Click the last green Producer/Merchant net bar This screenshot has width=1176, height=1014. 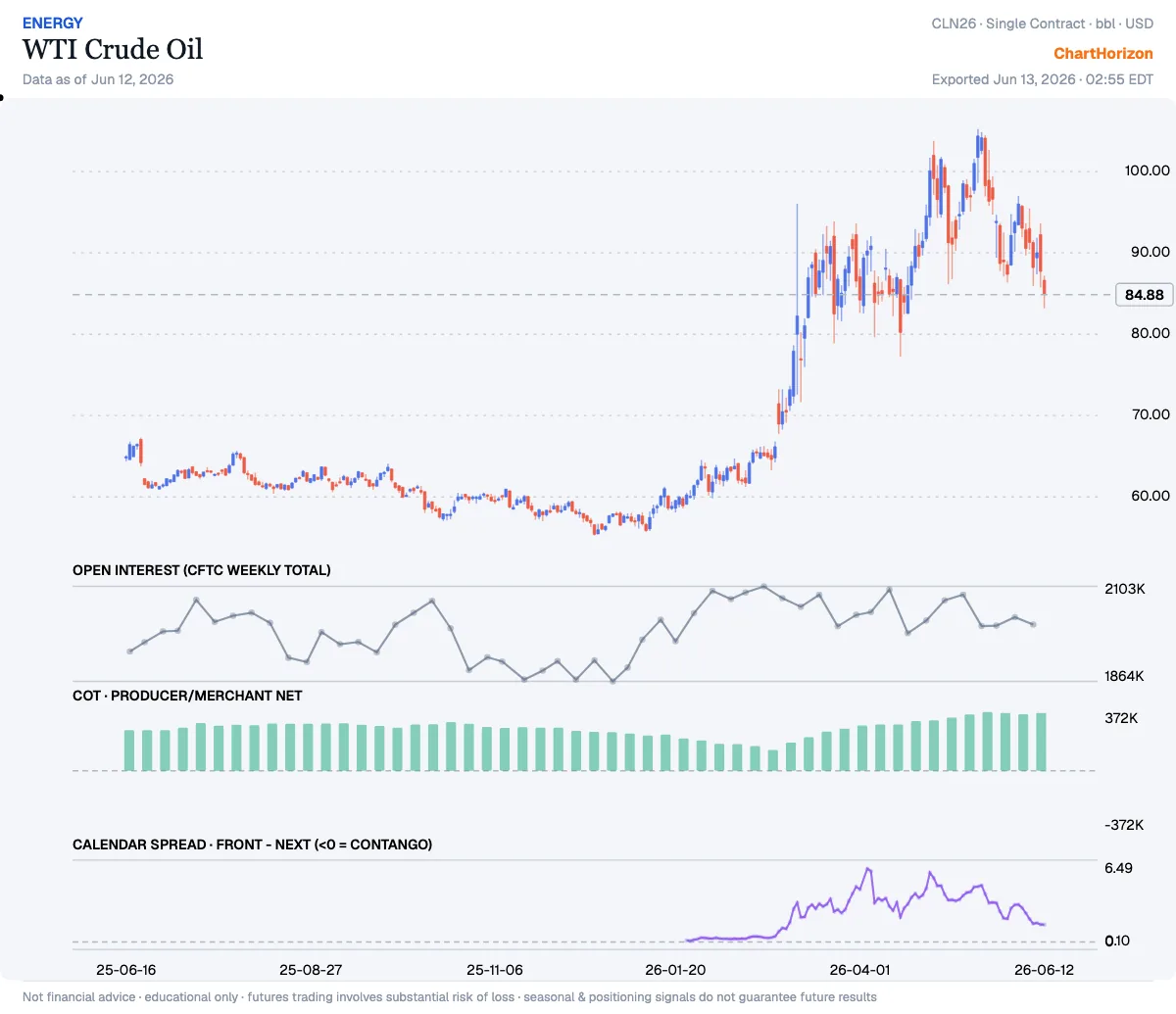1041,742
